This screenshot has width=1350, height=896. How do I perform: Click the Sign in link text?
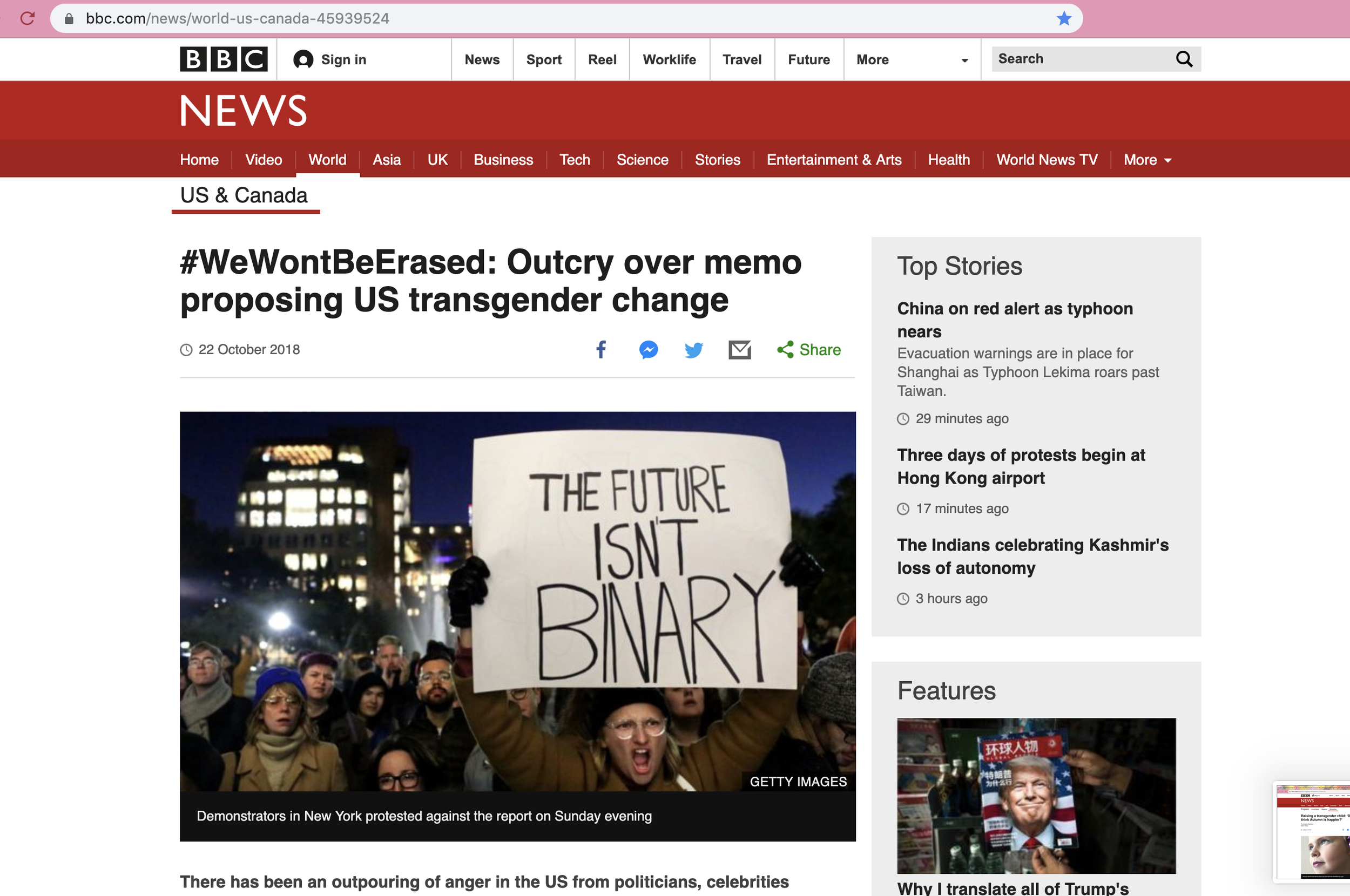point(343,59)
